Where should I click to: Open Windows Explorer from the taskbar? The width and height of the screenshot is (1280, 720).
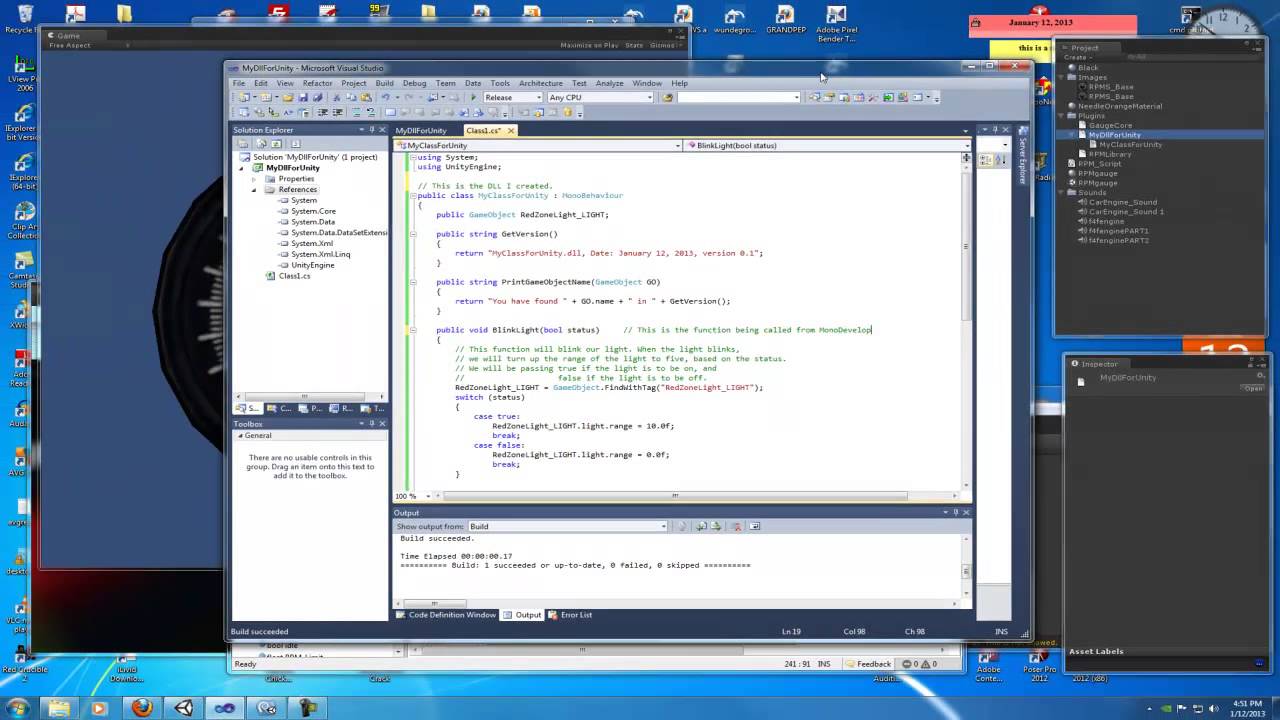tap(60, 707)
